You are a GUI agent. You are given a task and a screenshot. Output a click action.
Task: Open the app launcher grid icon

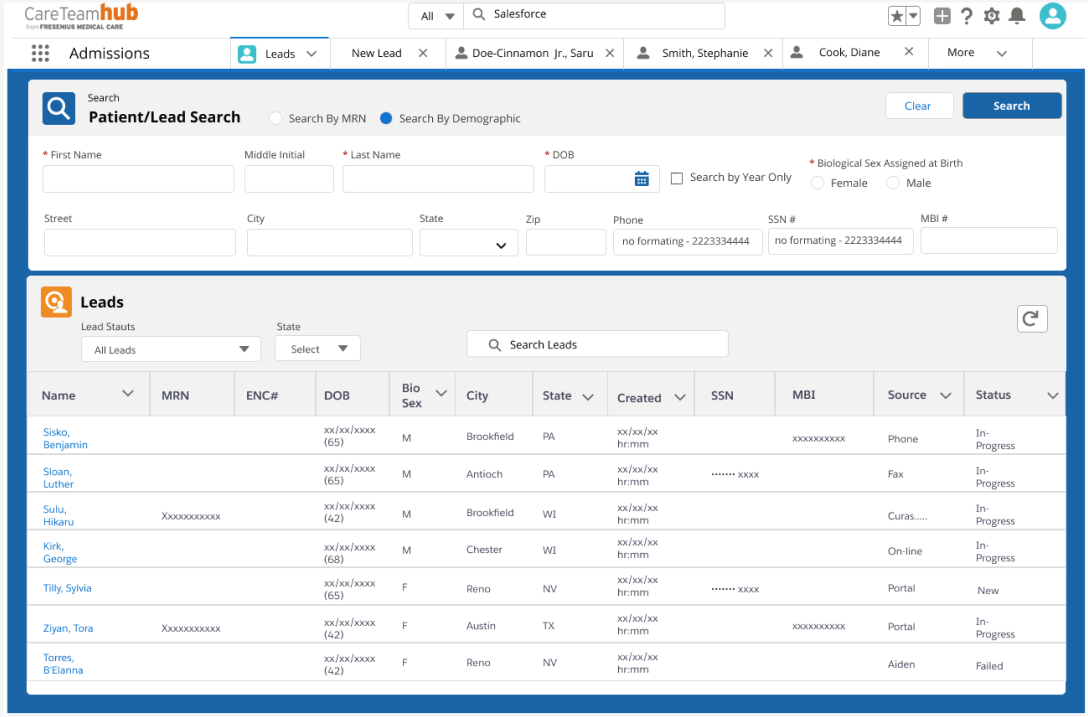40,54
